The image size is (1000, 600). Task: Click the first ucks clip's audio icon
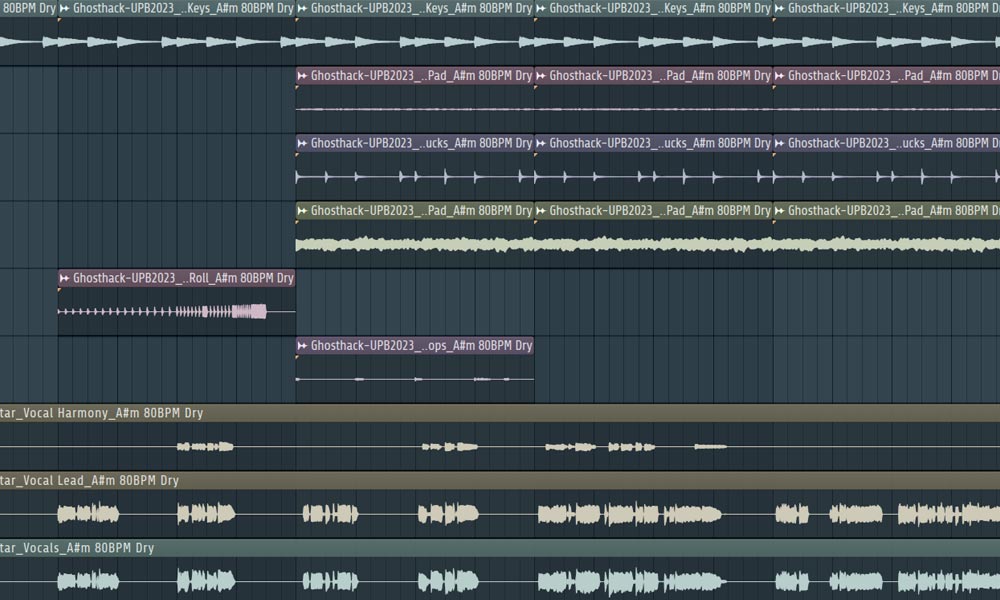point(302,143)
